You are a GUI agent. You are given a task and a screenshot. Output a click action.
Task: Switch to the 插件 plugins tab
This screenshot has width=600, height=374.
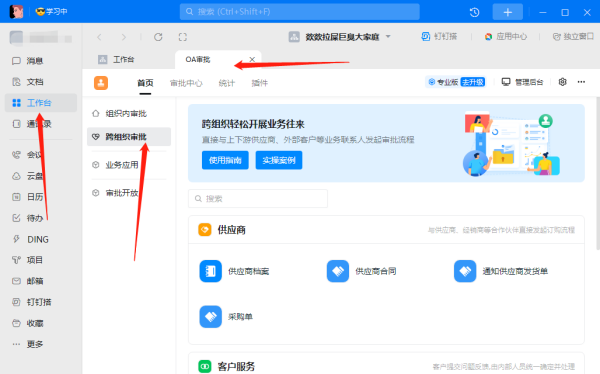(x=259, y=83)
